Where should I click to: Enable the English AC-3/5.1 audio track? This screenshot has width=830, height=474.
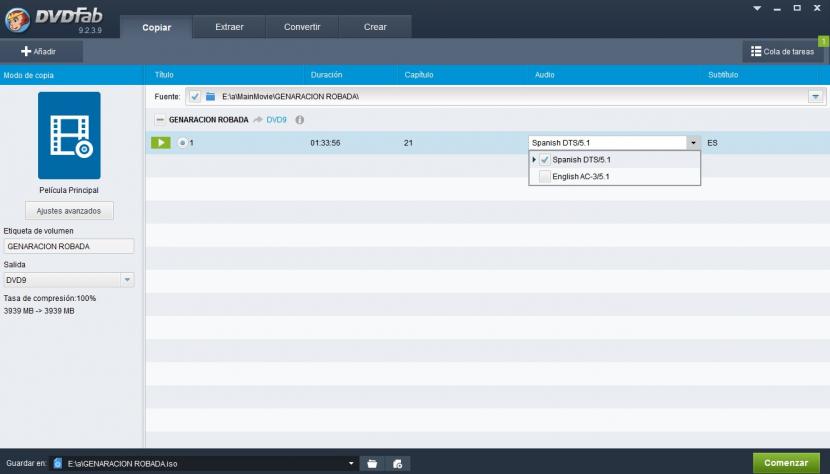click(545, 176)
